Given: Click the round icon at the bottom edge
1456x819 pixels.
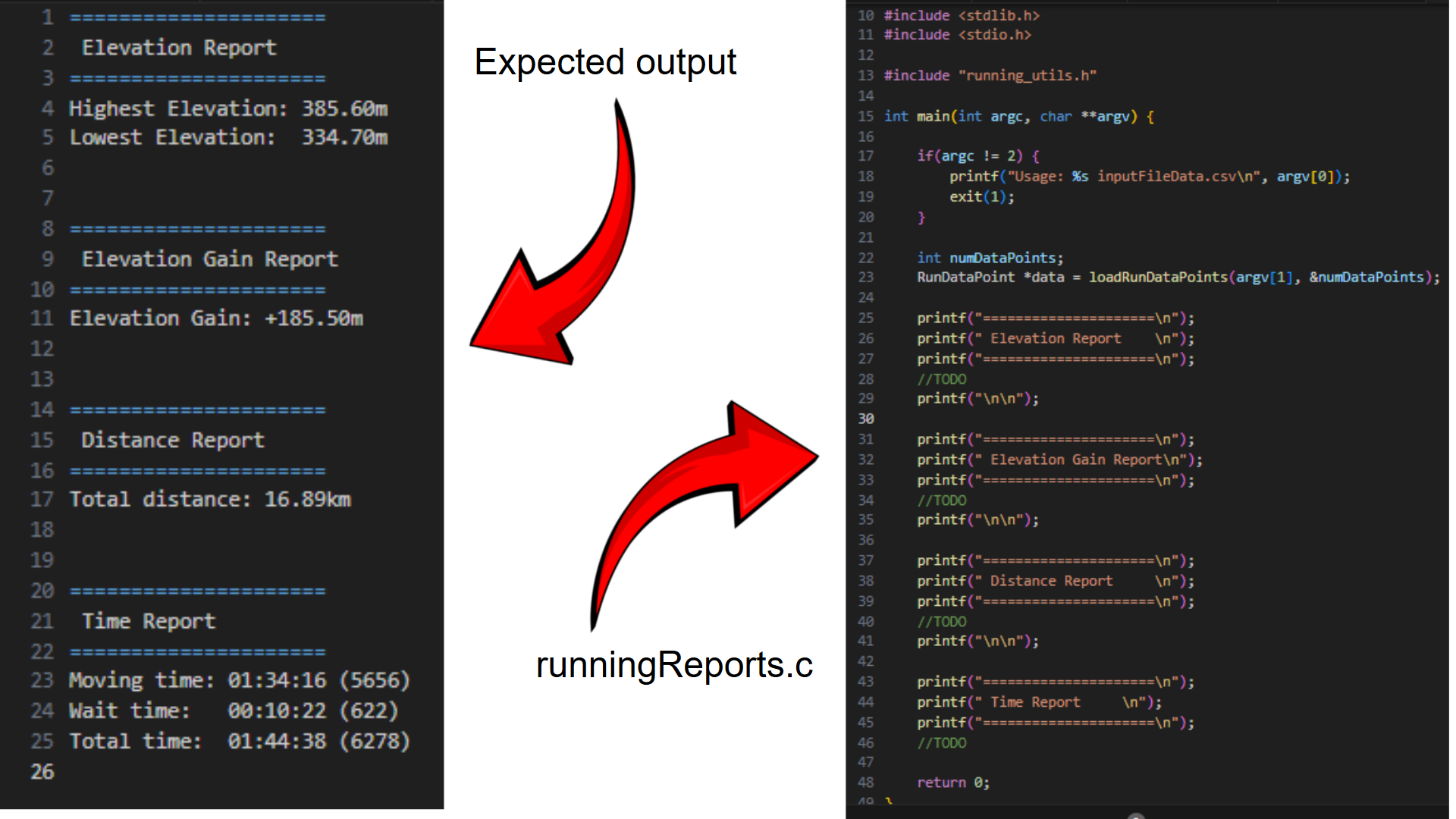Looking at the screenshot, I should [1135, 816].
